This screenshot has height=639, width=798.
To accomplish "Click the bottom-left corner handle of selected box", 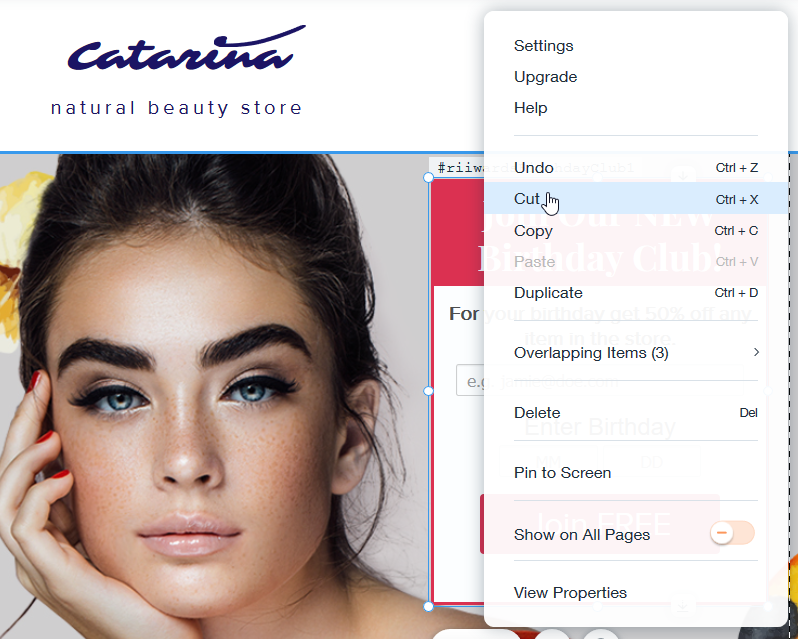I will 429,606.
